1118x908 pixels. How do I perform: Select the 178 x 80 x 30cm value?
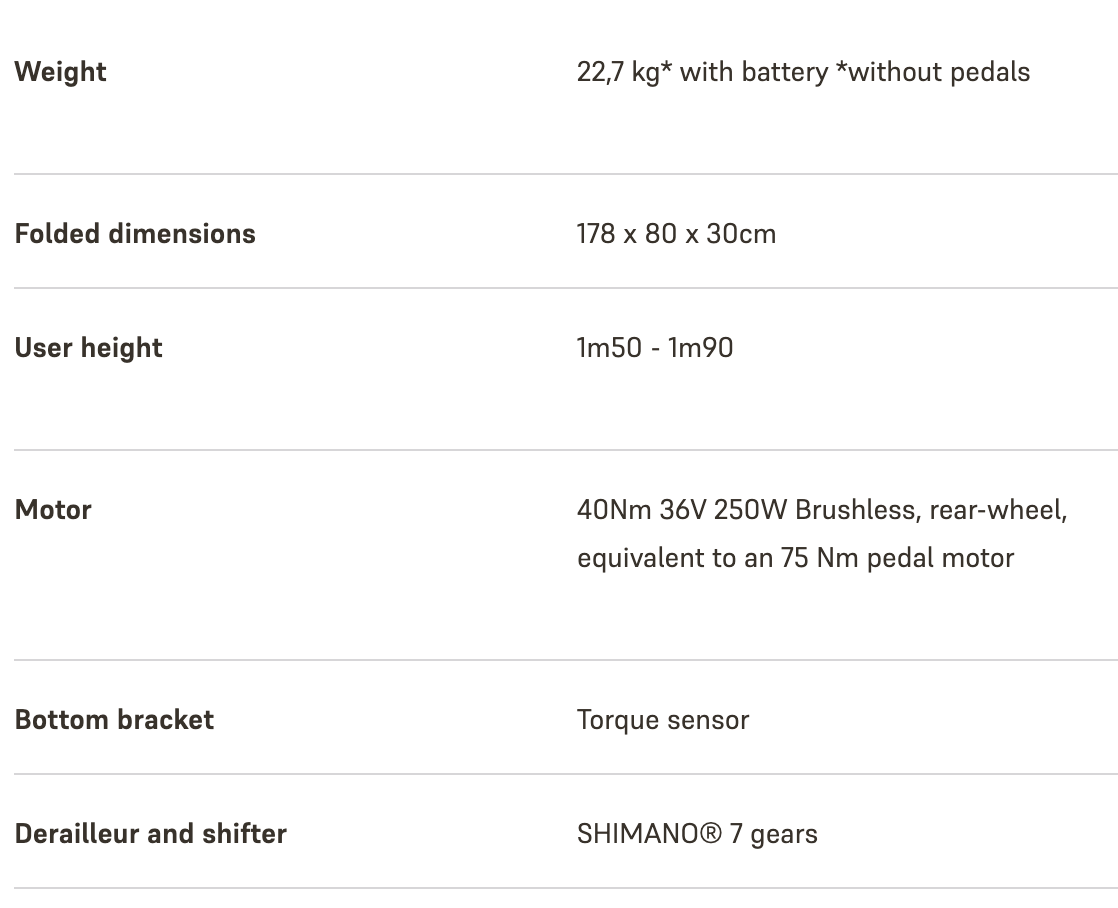coord(676,234)
